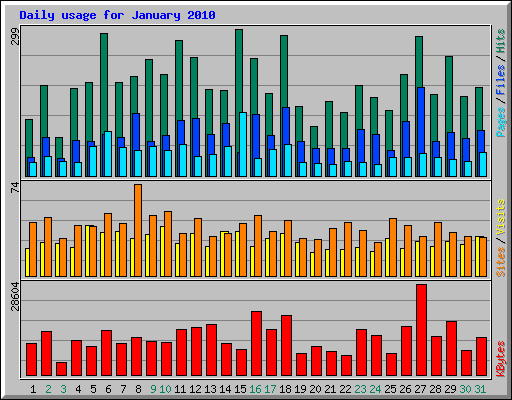Click day 7 on the x-axis

[x=123, y=389]
